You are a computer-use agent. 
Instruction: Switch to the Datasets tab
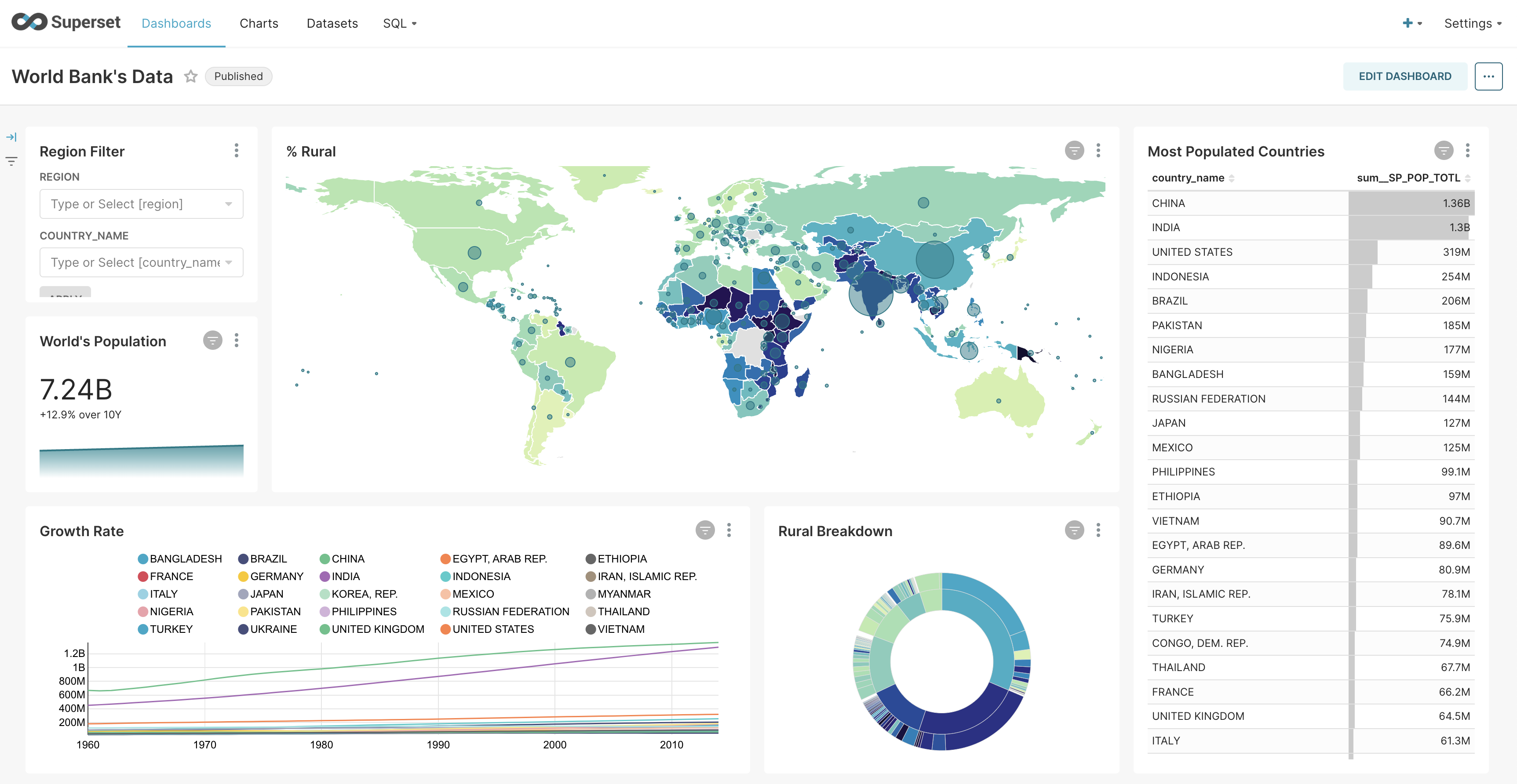332,24
